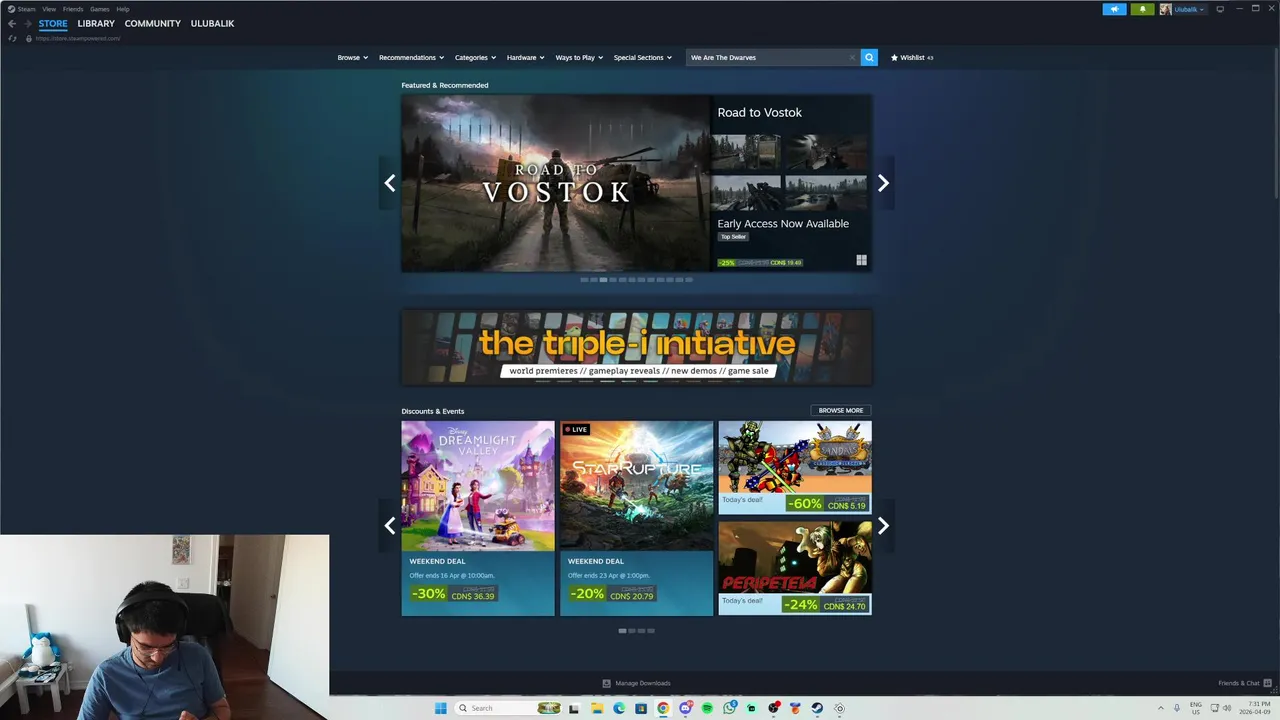Screen dimensions: 1280x720
Task: View third Road to Vostok screenshot thumbnail
Action: 746,194
